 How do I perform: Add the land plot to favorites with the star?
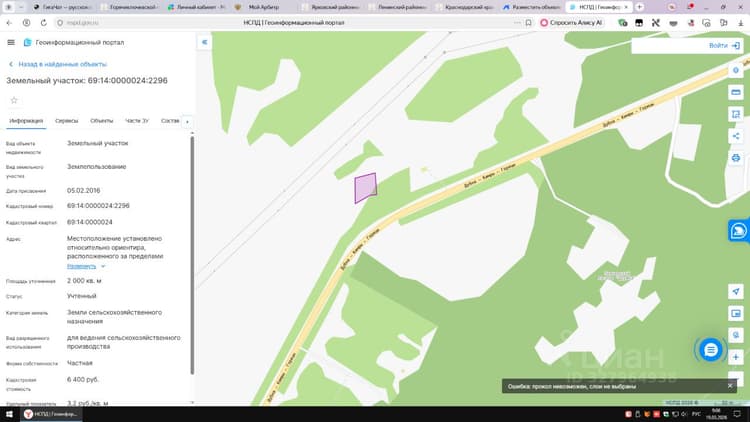coord(14,100)
